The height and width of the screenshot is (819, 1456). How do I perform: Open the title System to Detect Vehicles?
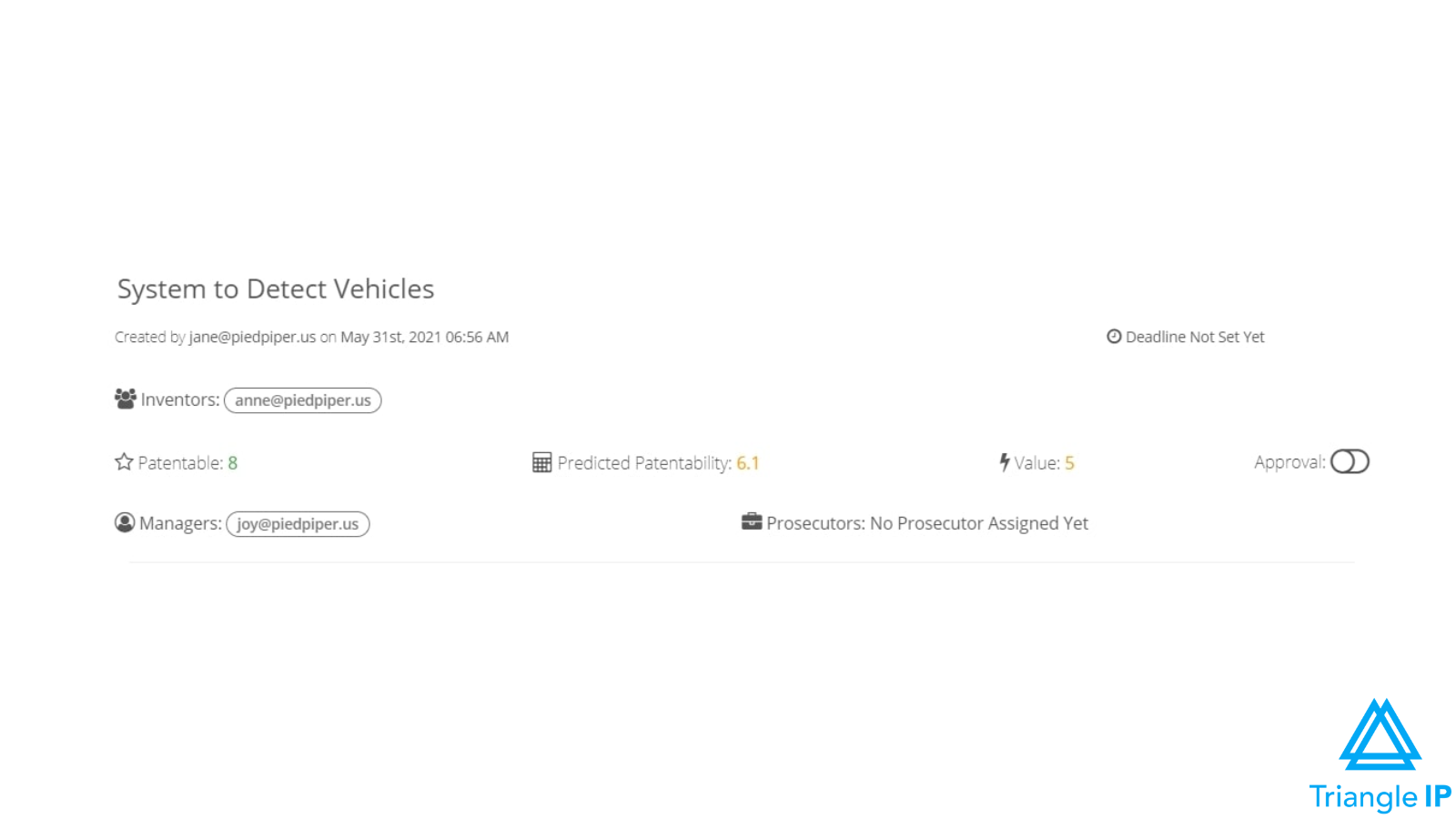(x=276, y=288)
